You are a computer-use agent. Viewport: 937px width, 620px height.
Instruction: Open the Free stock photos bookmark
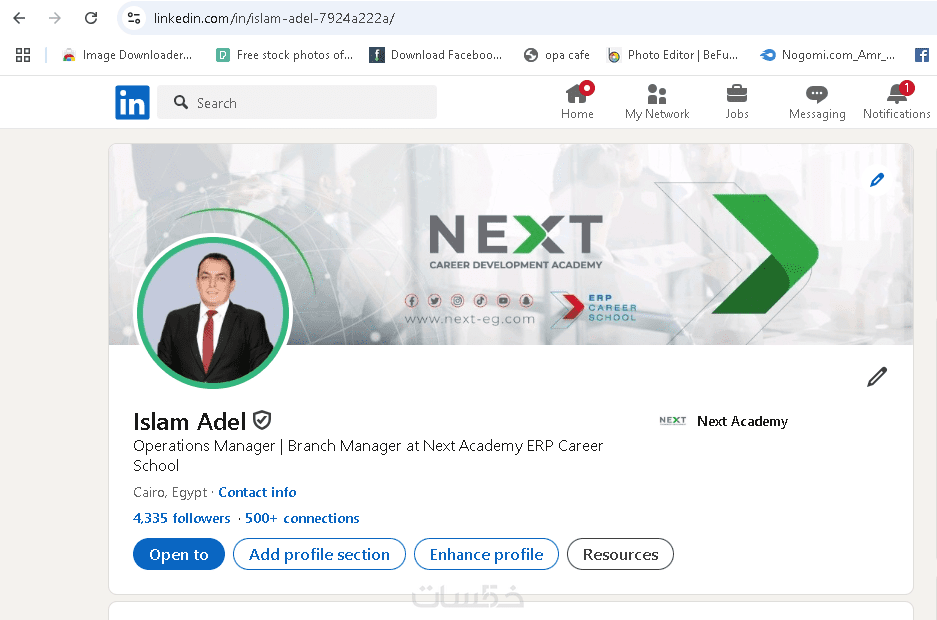click(284, 55)
